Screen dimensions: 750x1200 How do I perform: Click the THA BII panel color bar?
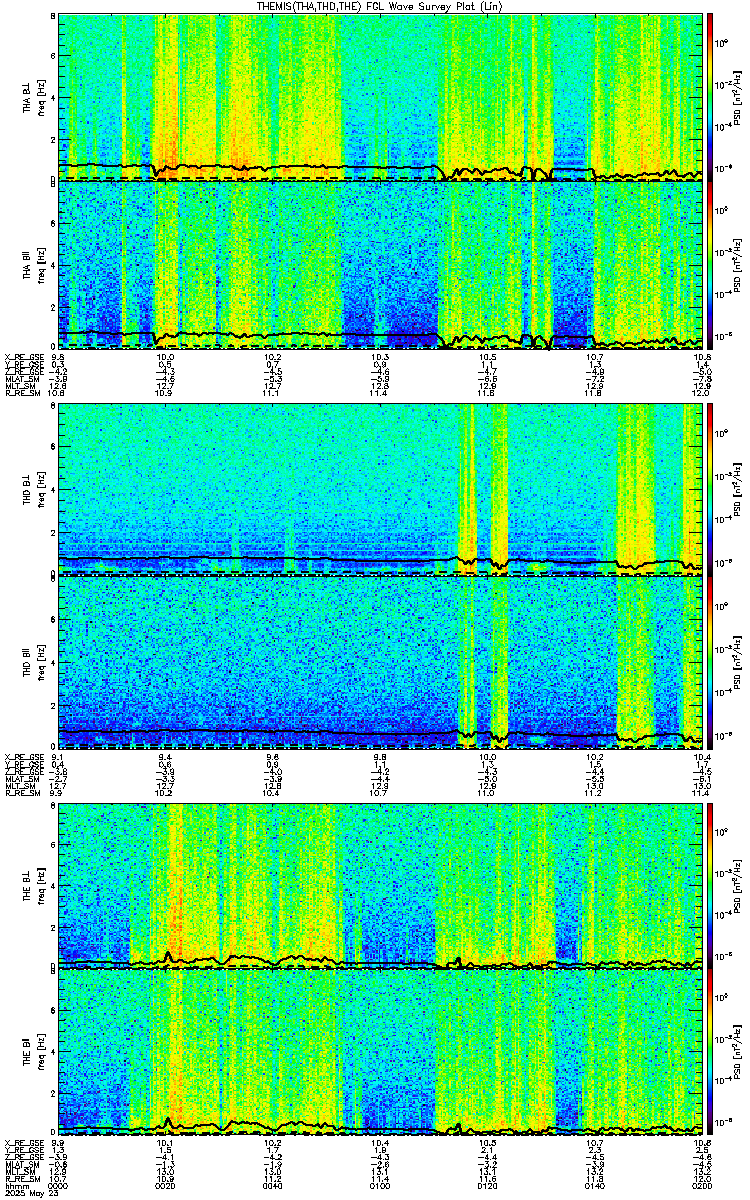[711, 264]
